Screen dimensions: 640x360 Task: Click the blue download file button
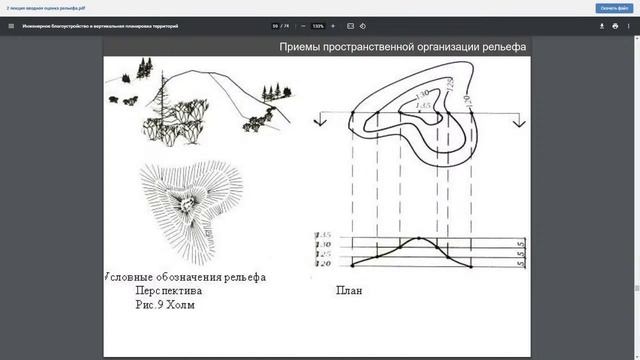tap(614, 8)
